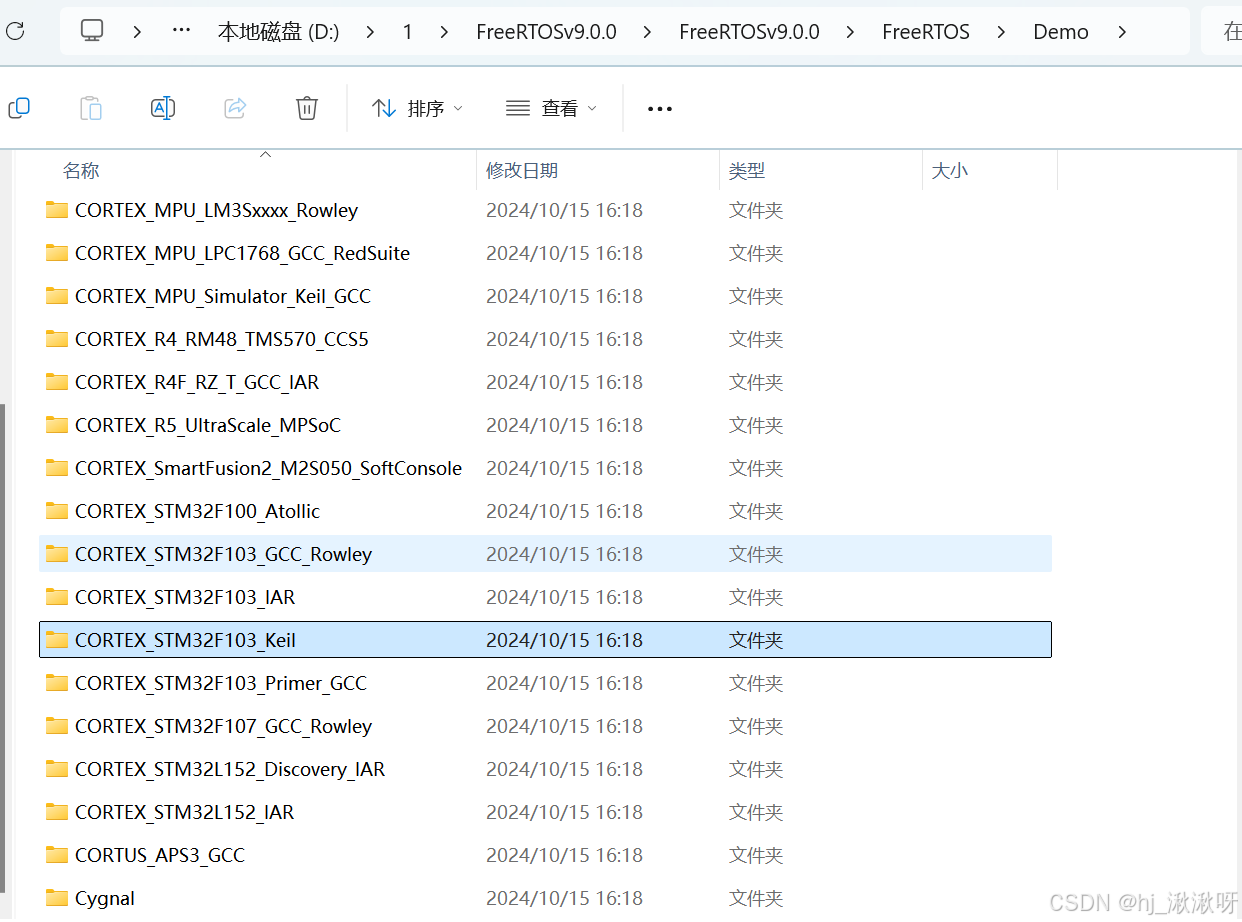Screen dimensions: 1242x922
Task: Click the copy icon in toolbar
Action: [x=19, y=108]
